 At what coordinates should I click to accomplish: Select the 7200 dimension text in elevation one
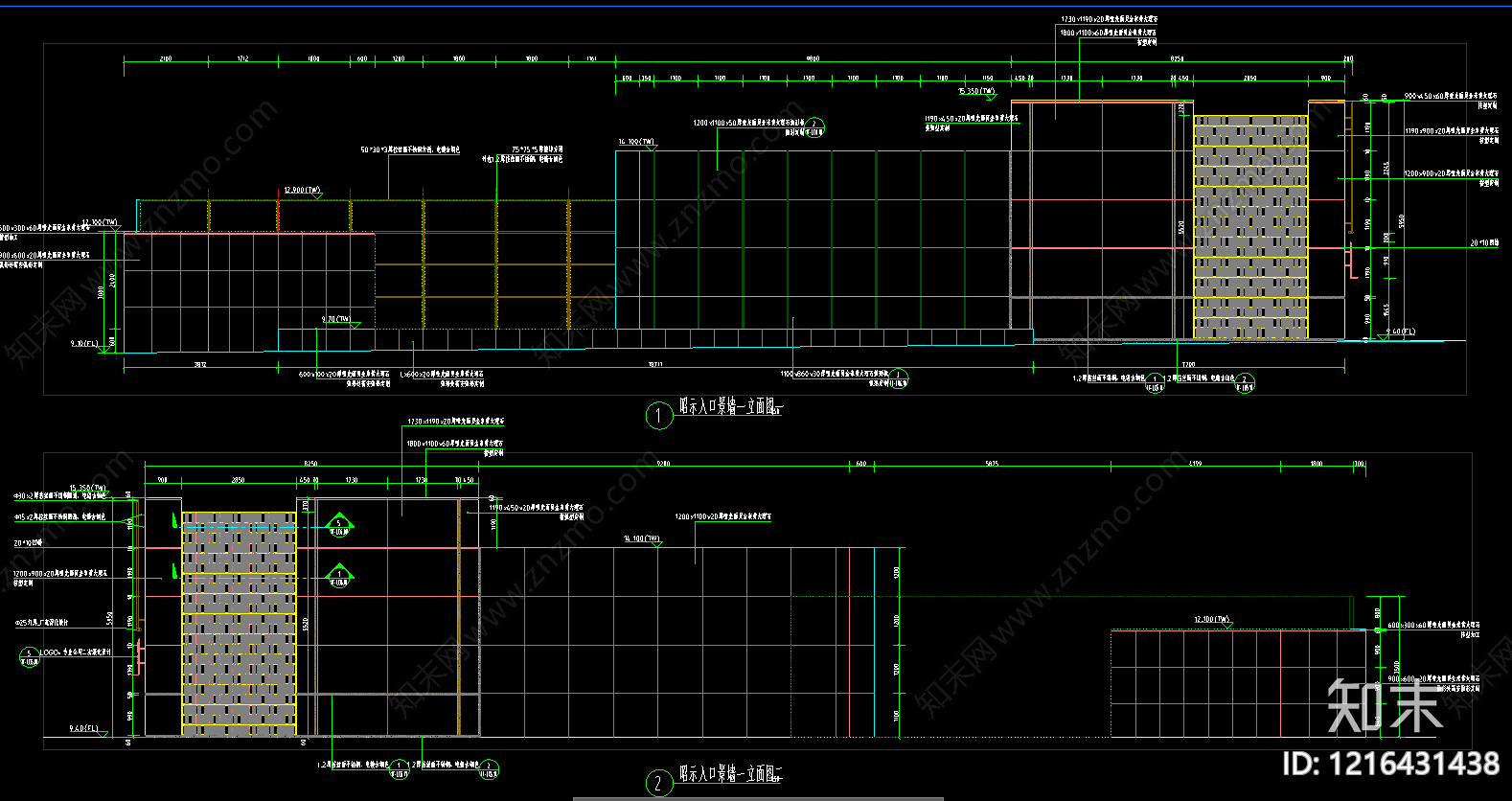(1188, 365)
